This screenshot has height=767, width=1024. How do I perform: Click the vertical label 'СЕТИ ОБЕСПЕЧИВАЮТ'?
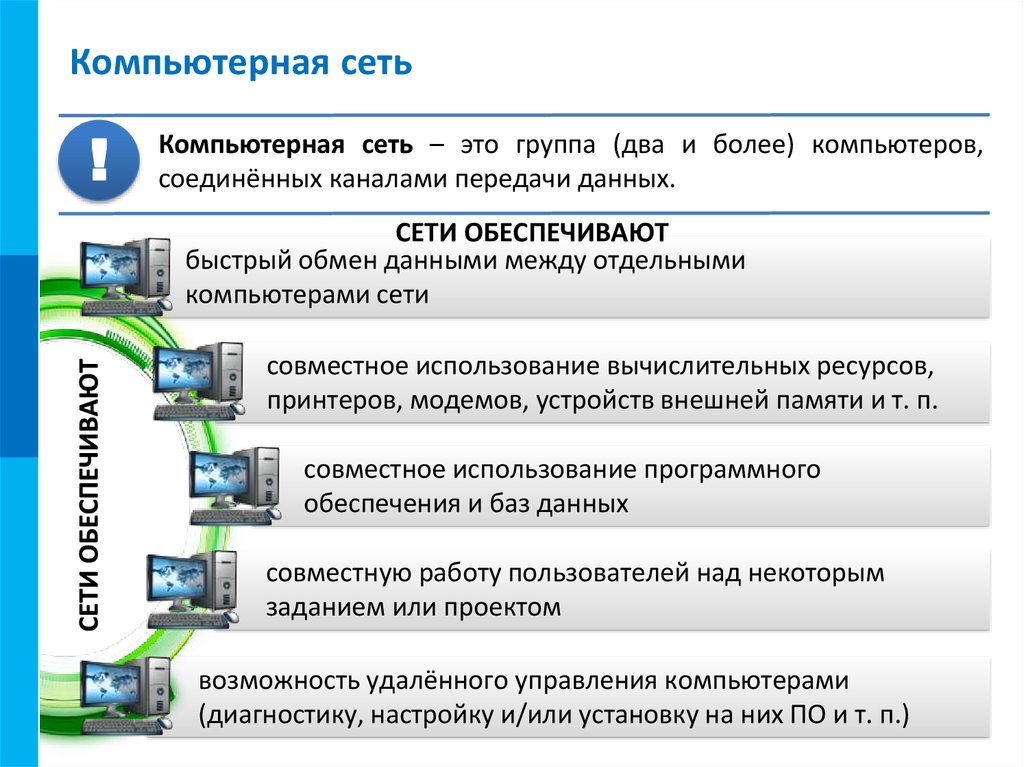(89, 495)
